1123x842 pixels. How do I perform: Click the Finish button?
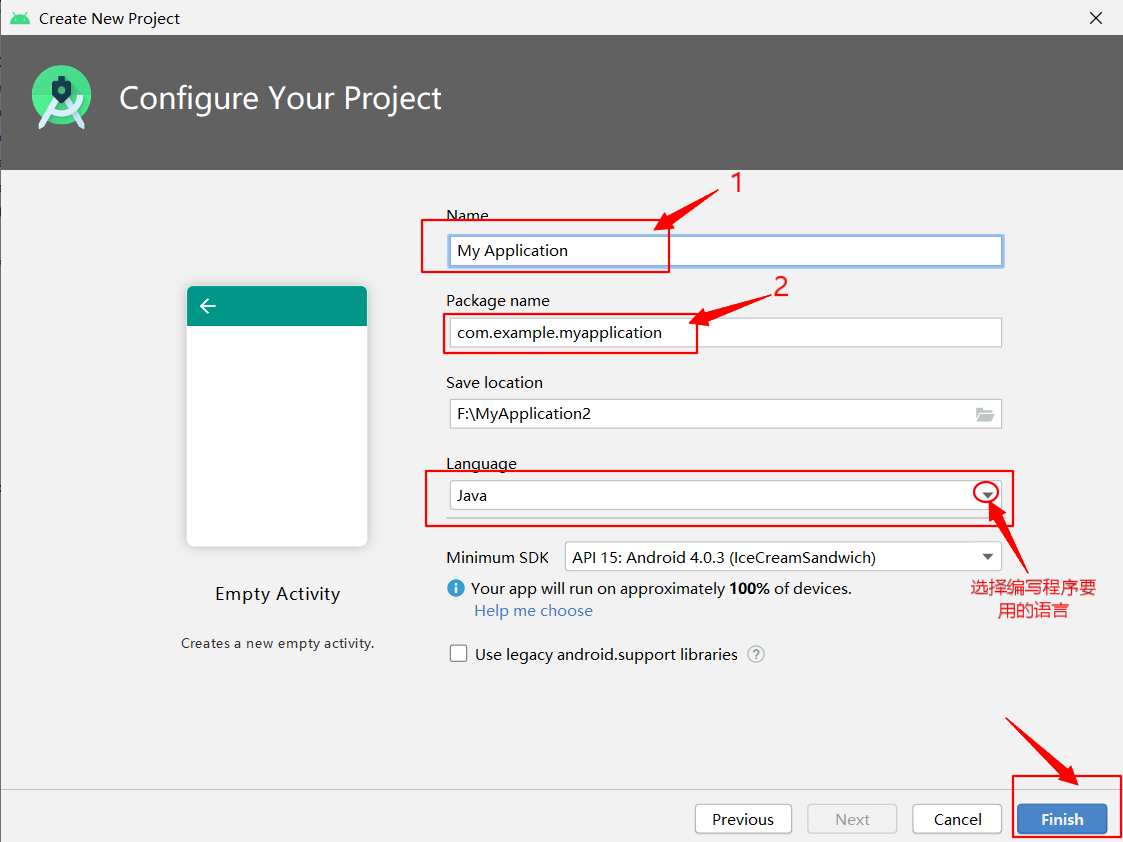coord(1062,819)
